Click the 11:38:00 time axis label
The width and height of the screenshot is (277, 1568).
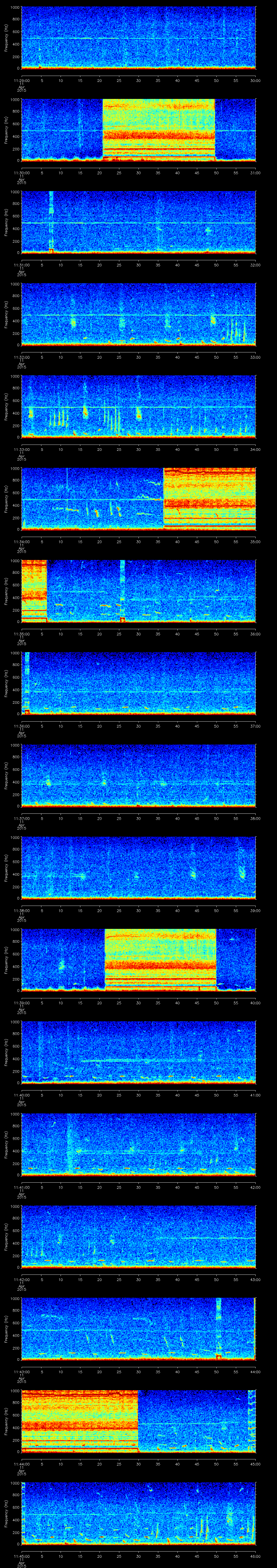(21, 910)
